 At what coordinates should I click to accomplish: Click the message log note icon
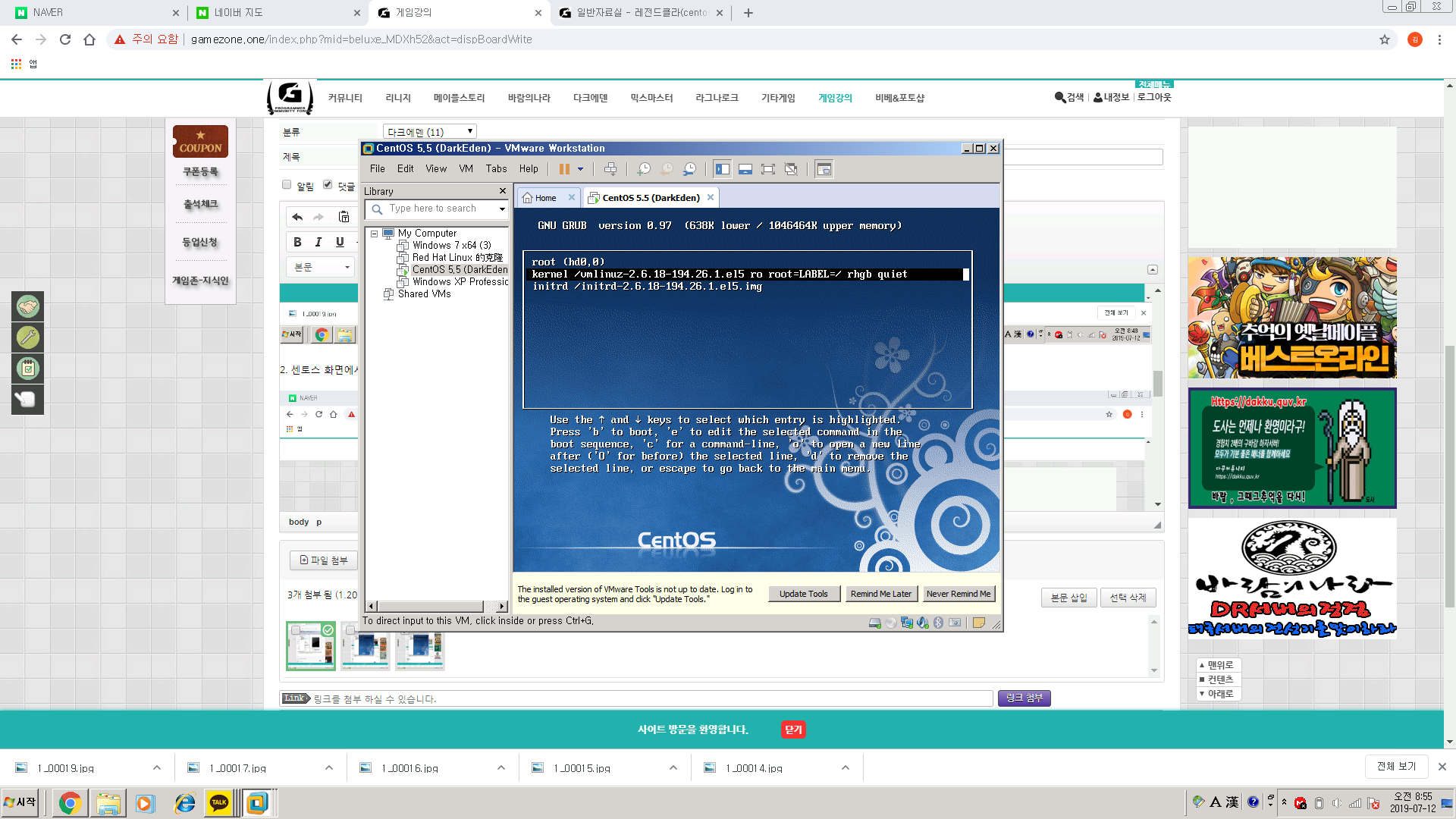[978, 623]
